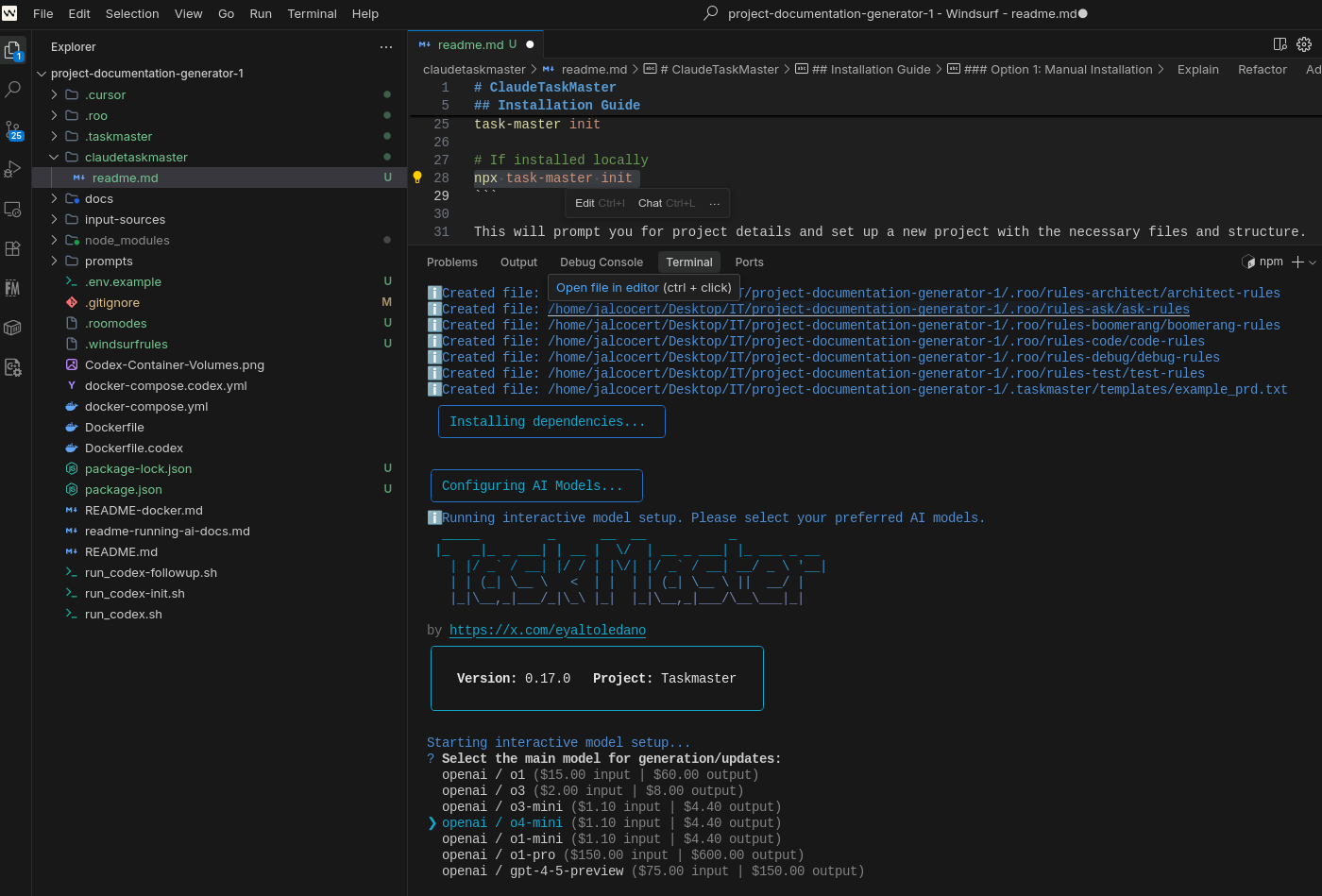Open the Extensions view icon
Viewport: 1322px width, 896px height.
click(x=13, y=248)
